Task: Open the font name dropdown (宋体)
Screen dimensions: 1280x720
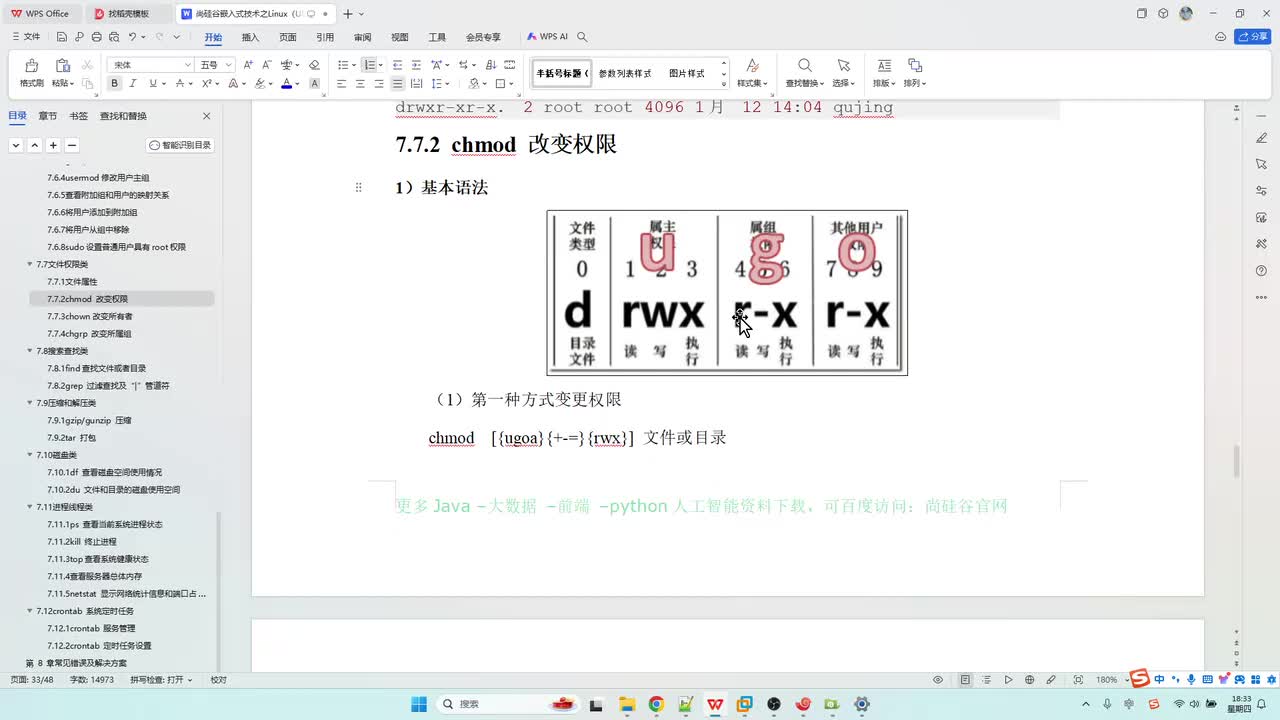Action: tap(187, 65)
